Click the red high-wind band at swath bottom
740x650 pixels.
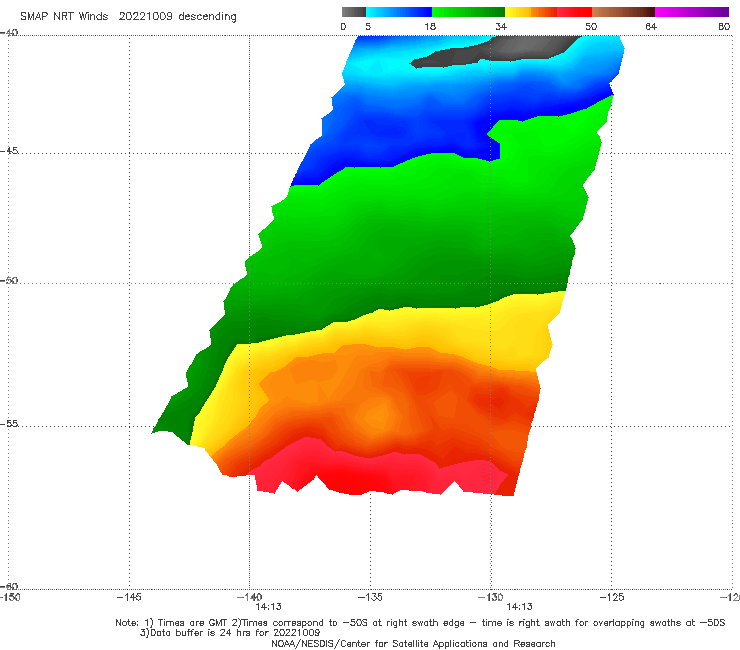click(378, 474)
